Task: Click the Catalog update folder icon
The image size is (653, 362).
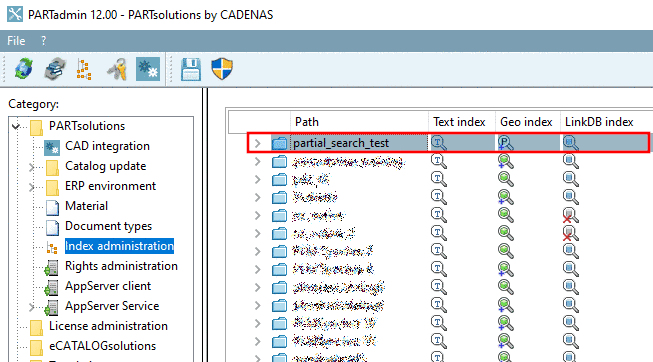Action: pyautogui.click(x=52, y=167)
